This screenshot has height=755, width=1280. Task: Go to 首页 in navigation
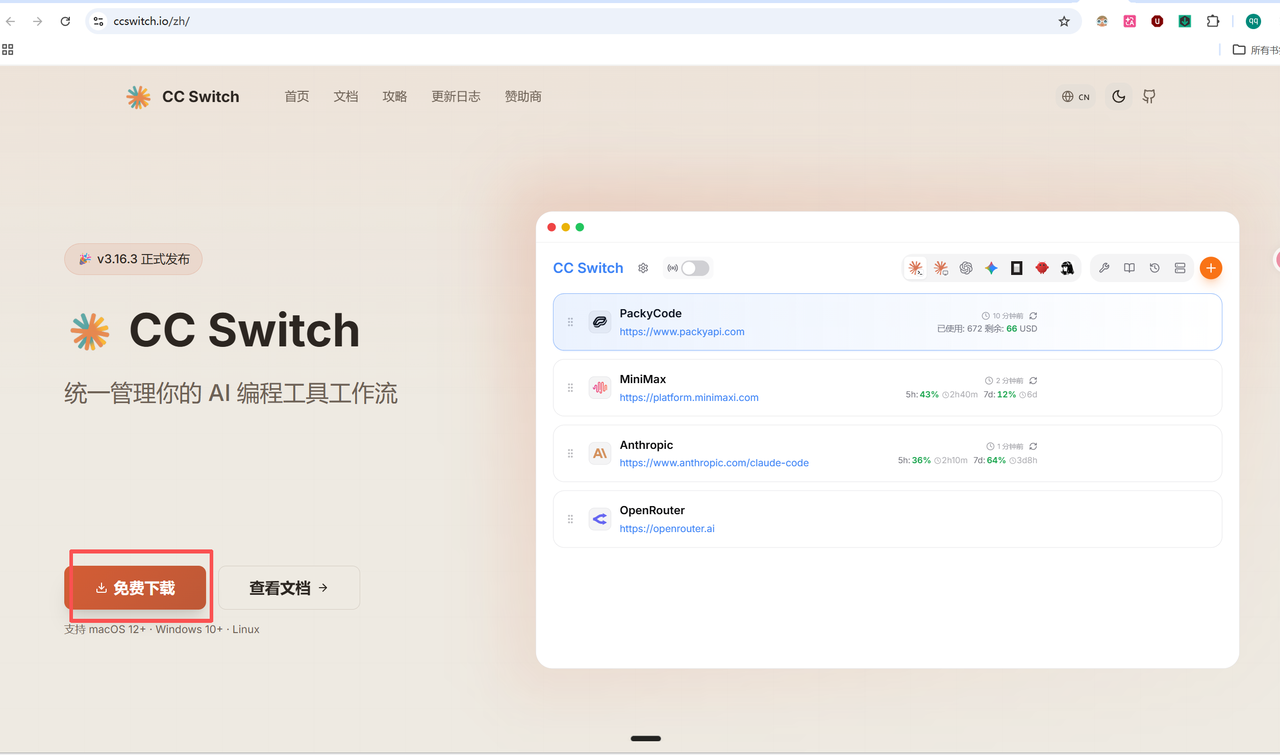click(297, 97)
